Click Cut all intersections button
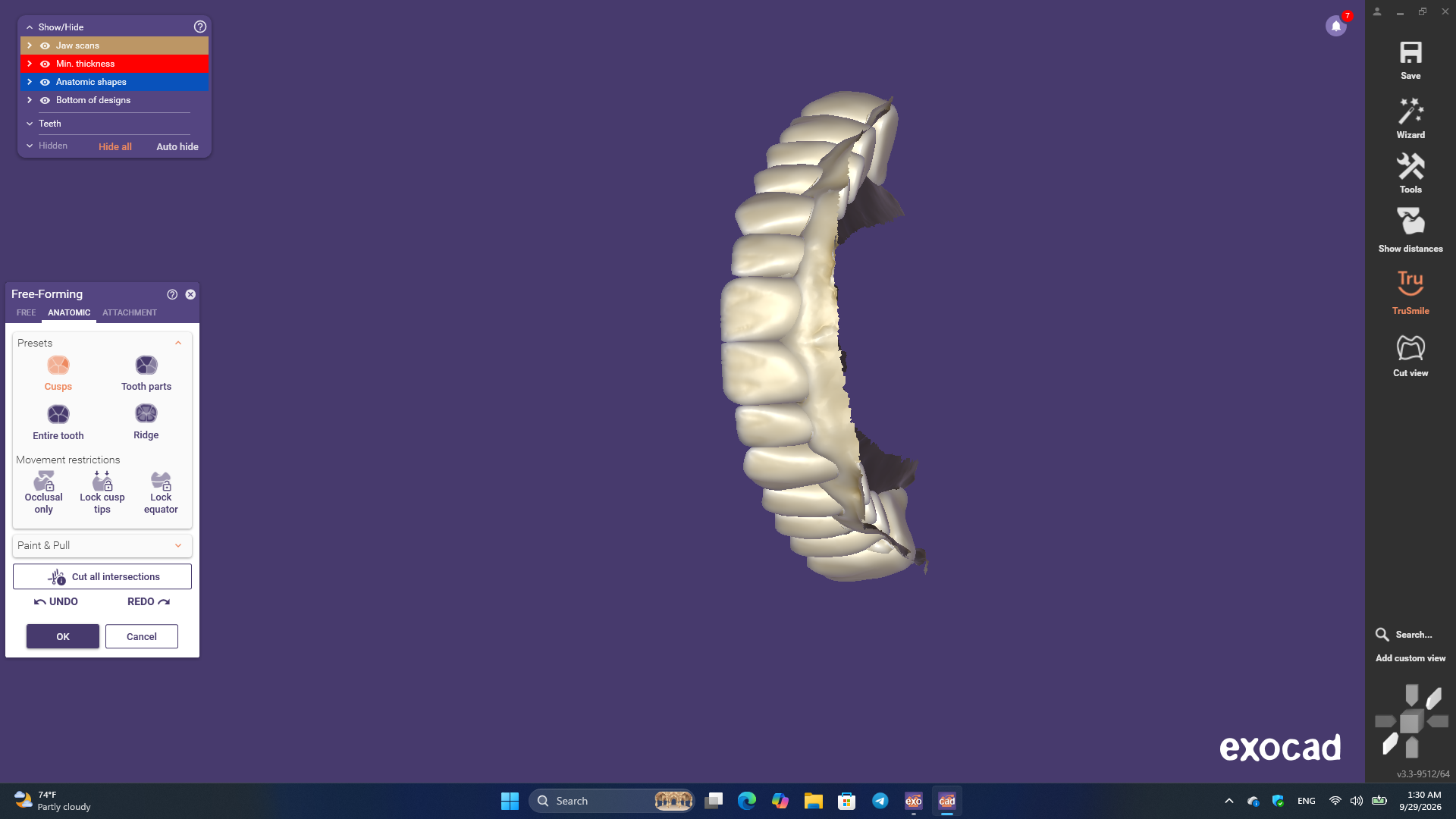 click(102, 576)
